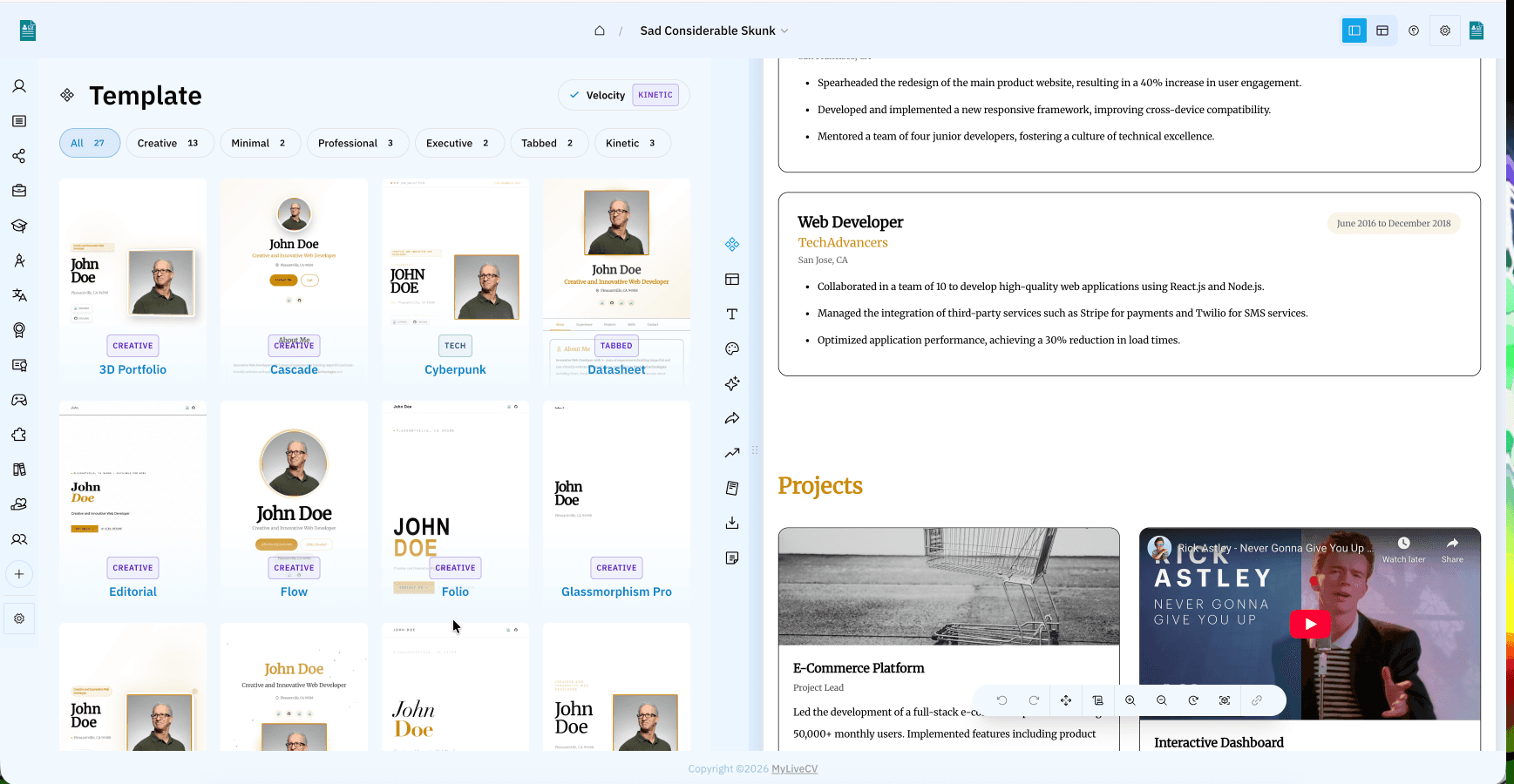Screen dimensions: 1514x784
Task: Open the references people icon
Action: (19, 539)
